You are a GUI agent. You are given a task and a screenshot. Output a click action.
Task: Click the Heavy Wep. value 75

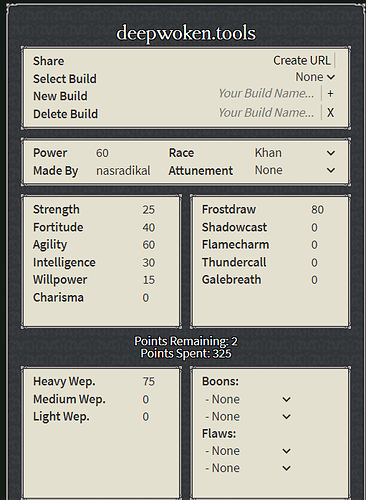point(149,381)
